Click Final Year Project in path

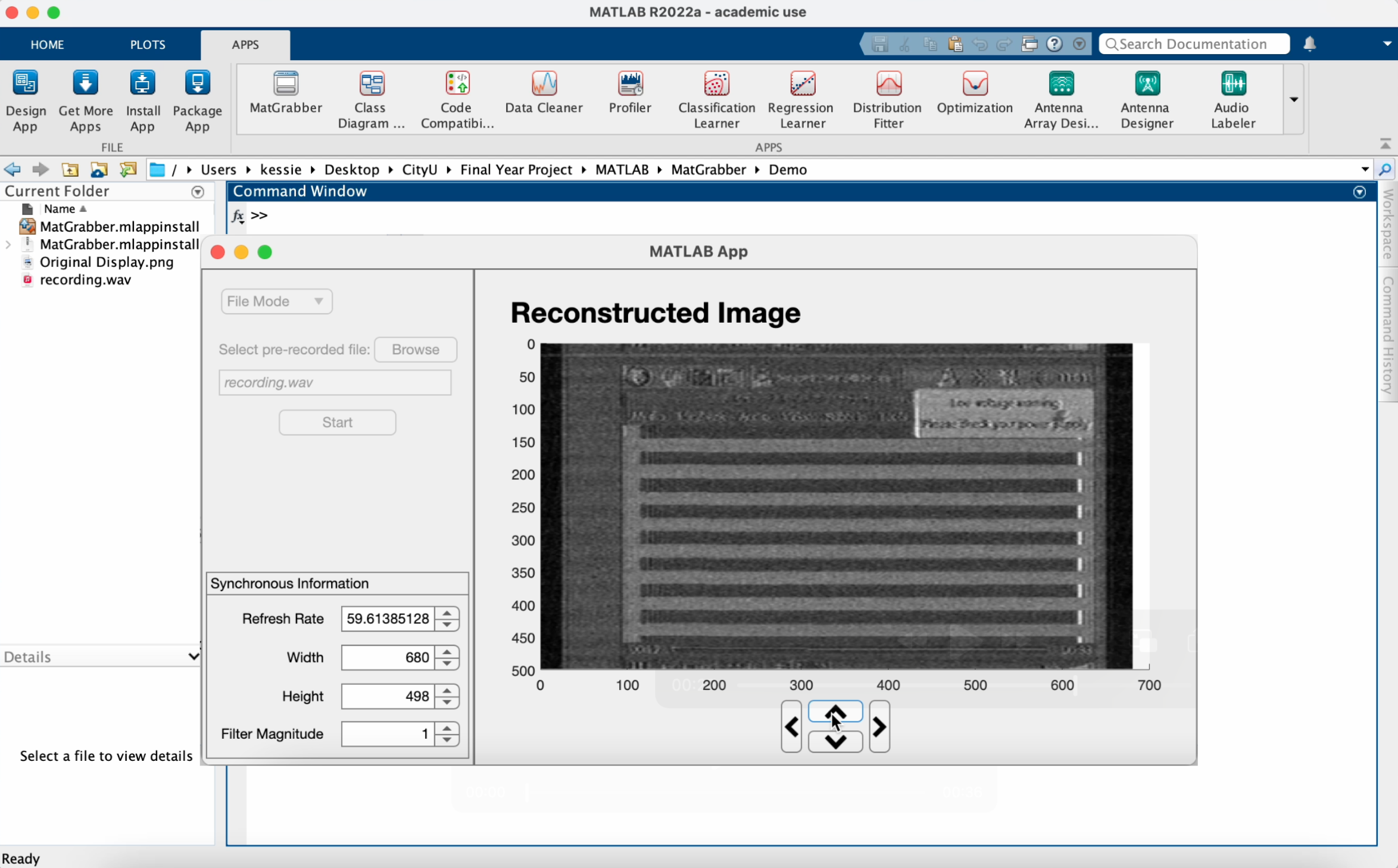point(516,170)
